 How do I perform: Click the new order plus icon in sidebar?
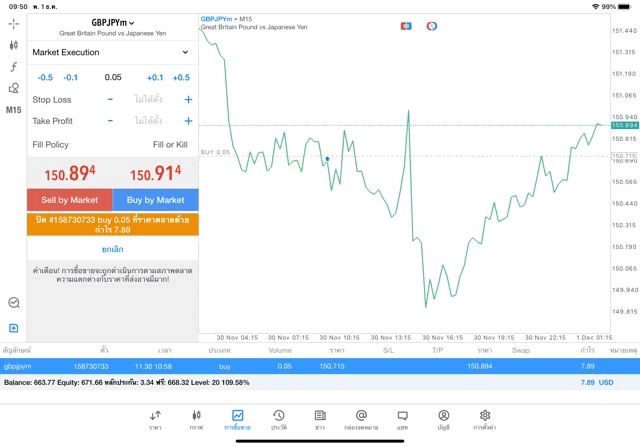13,328
